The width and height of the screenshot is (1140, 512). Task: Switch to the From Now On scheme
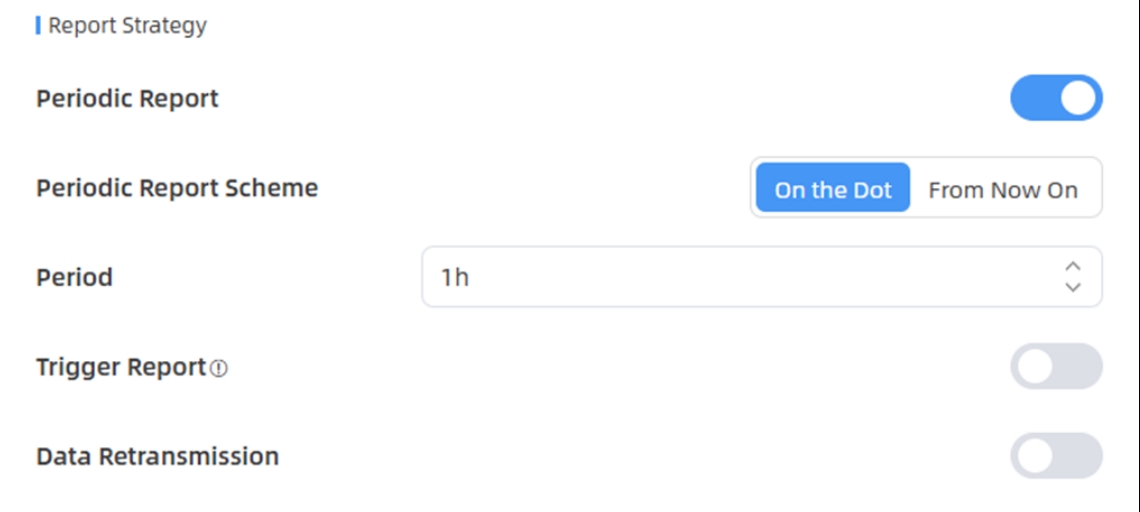pos(1003,188)
